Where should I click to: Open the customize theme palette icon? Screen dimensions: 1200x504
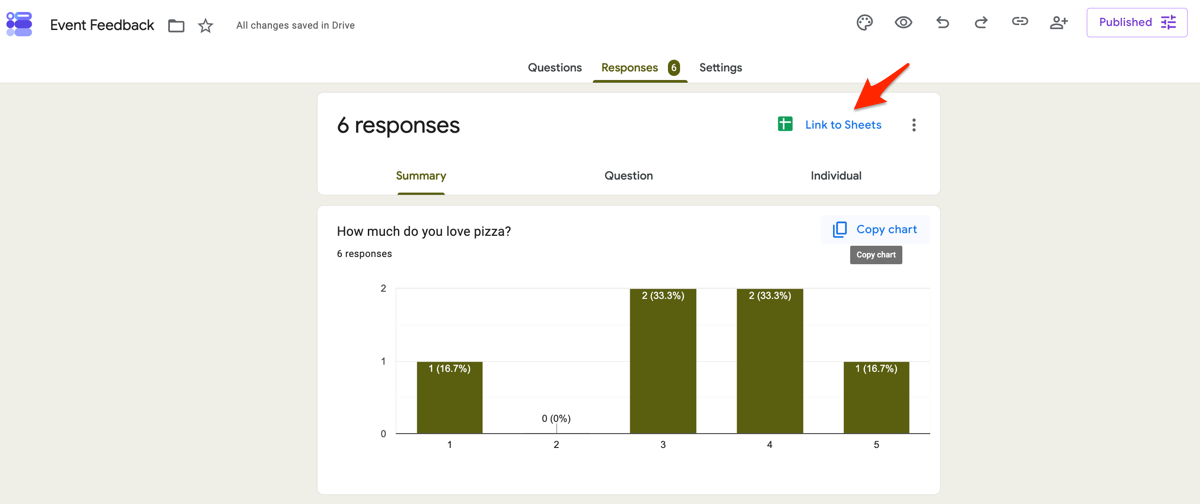tap(865, 22)
